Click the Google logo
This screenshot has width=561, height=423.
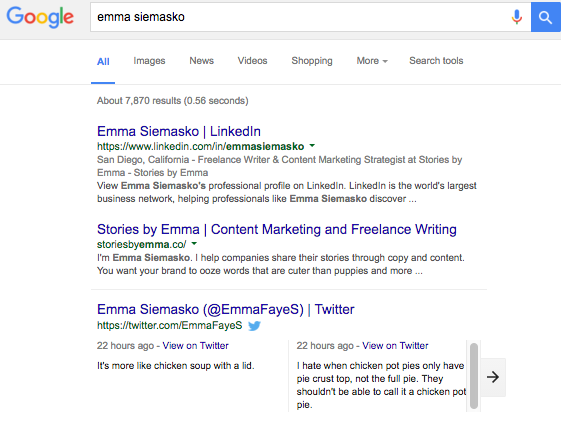coord(40,17)
